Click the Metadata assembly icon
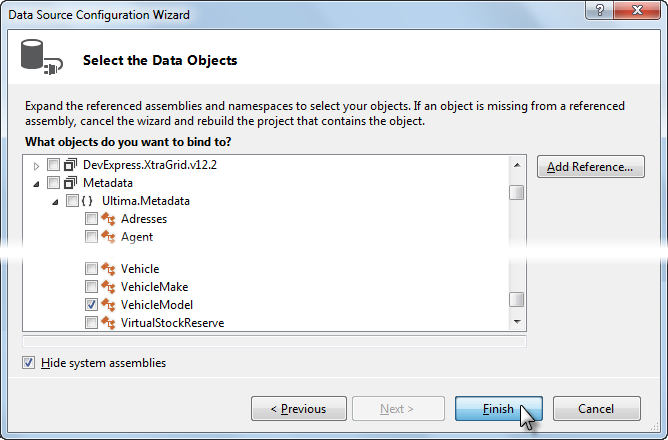The image size is (668, 440). coord(70,183)
